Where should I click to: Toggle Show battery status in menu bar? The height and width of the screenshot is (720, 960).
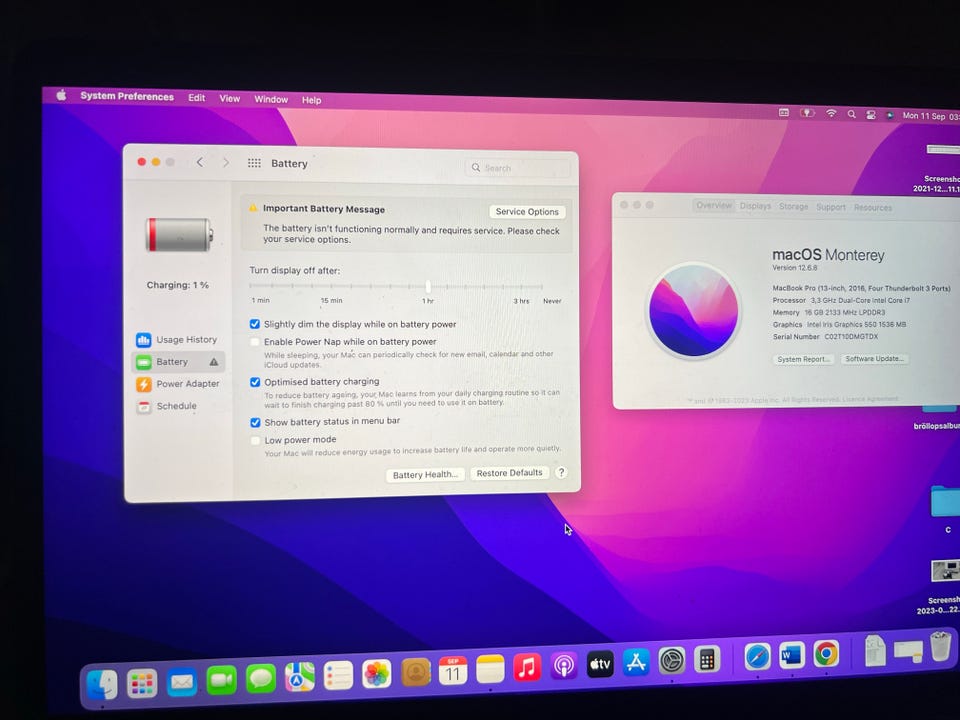coord(255,422)
